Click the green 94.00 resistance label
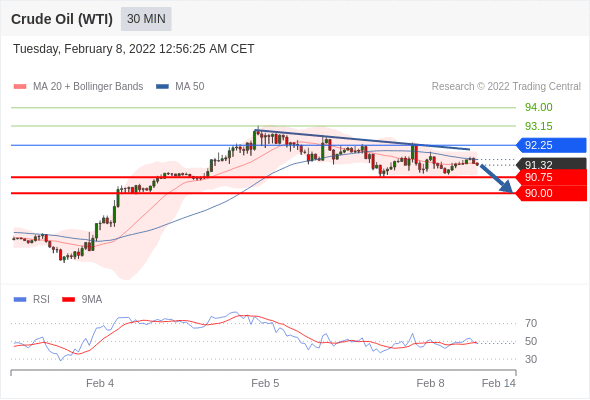 pos(538,108)
